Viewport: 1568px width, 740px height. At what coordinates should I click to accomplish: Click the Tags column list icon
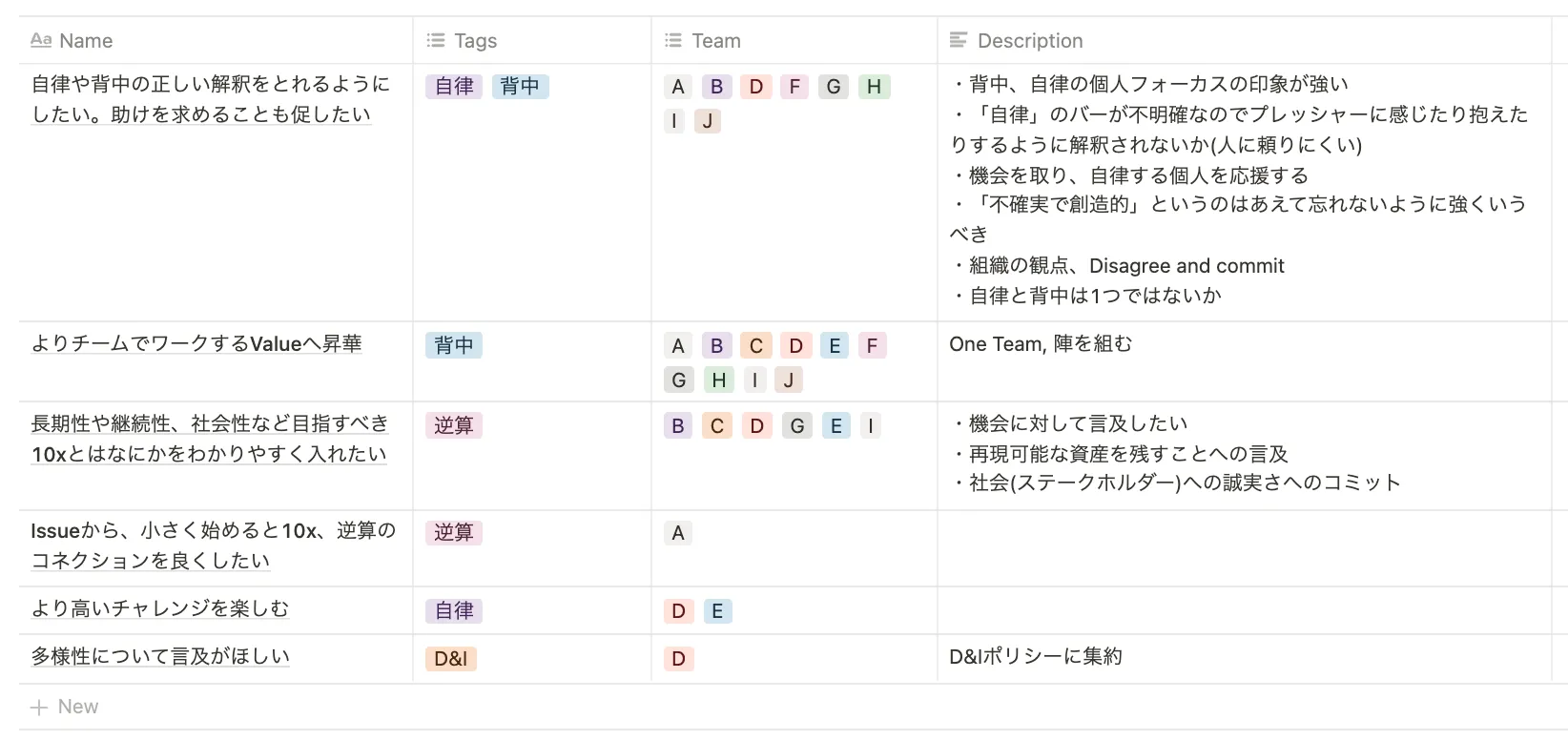click(436, 40)
